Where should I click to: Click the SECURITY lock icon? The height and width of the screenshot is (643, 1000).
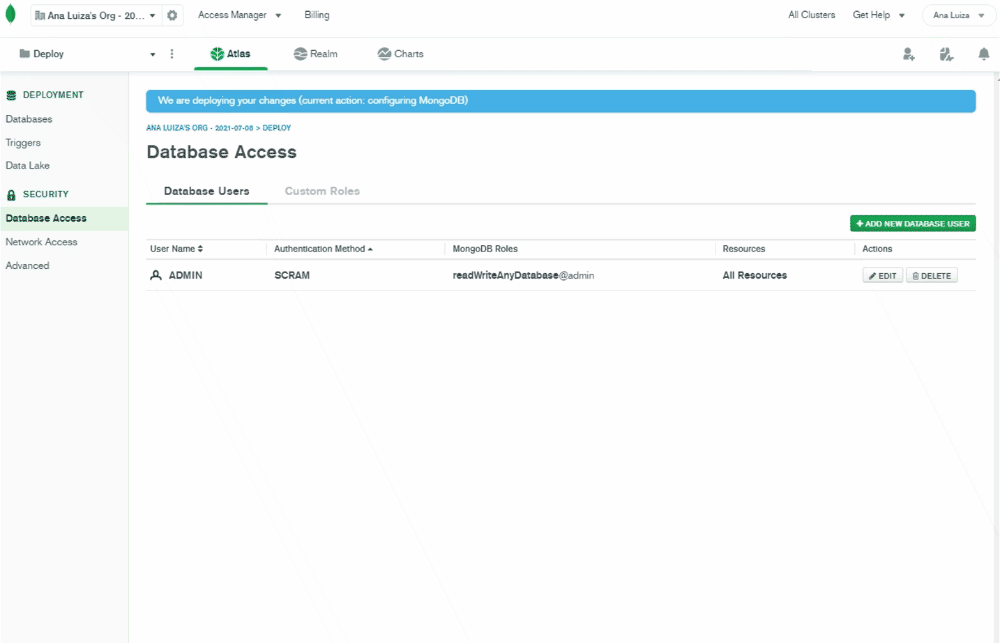click(11, 195)
